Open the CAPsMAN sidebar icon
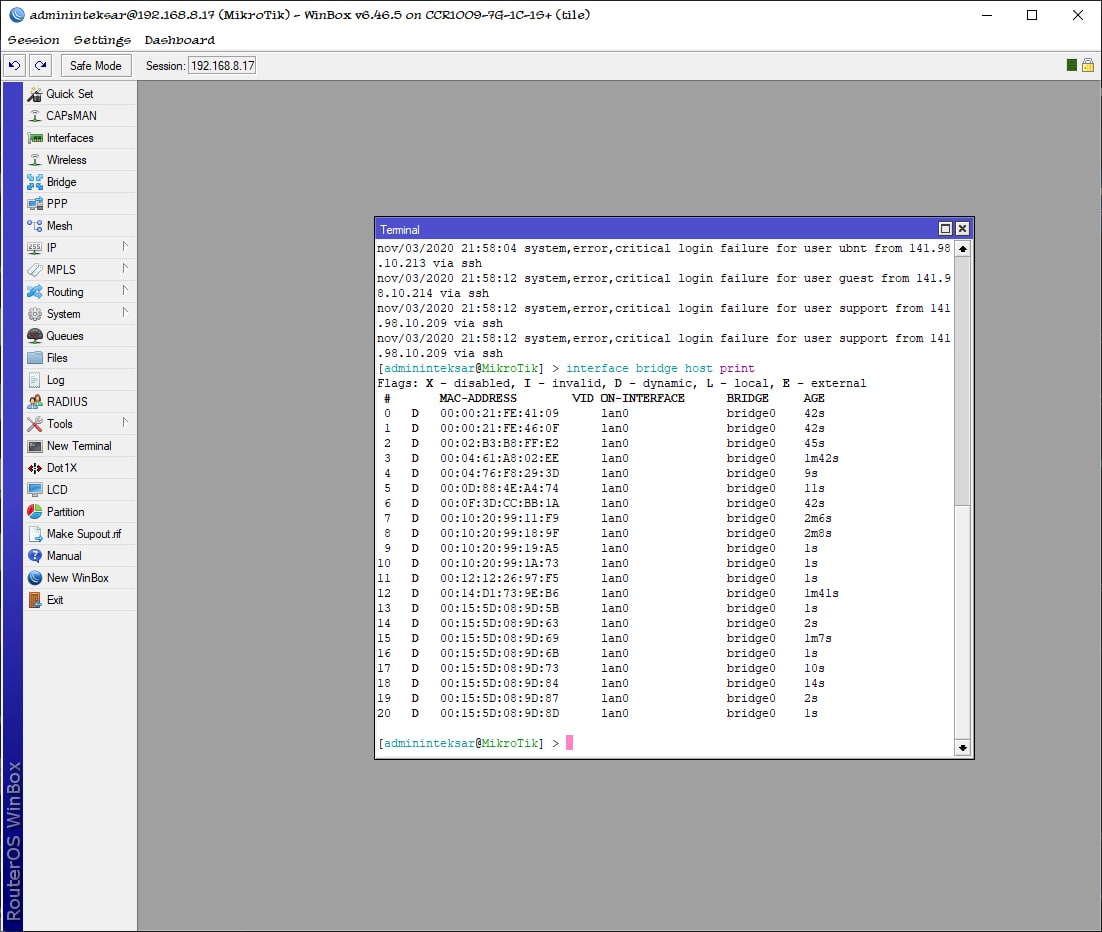The width and height of the screenshot is (1102, 932). click(34, 116)
